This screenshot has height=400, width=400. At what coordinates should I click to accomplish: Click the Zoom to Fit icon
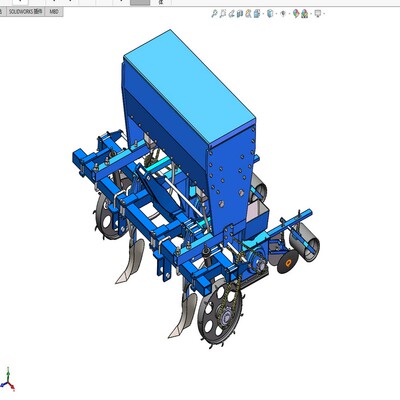click(214, 14)
